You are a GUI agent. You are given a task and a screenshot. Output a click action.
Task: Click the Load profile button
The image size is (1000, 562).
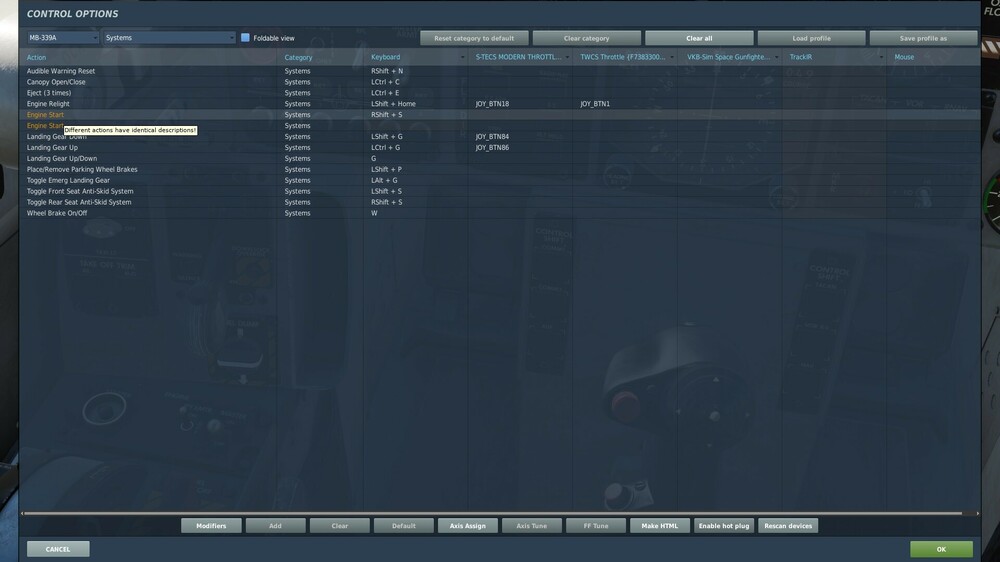pyautogui.click(x=811, y=38)
